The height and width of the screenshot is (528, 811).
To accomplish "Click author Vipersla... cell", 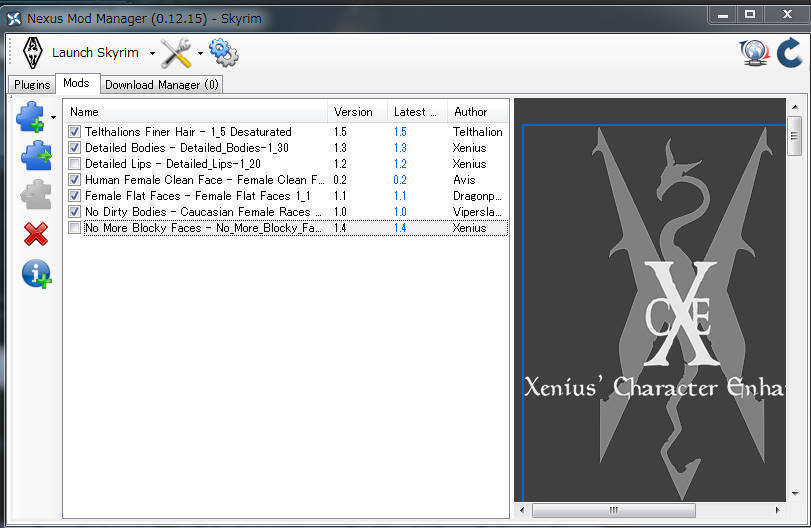I will [477, 212].
